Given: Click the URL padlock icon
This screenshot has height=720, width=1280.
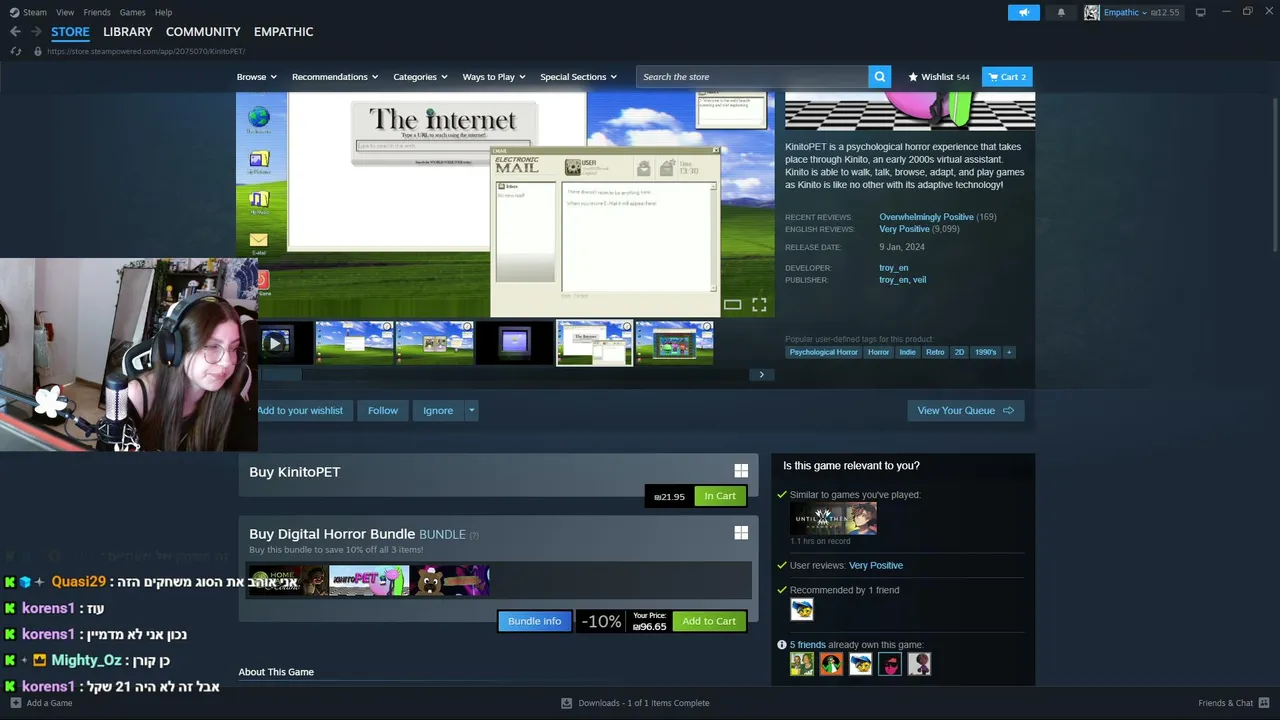Looking at the screenshot, I should [38, 51].
